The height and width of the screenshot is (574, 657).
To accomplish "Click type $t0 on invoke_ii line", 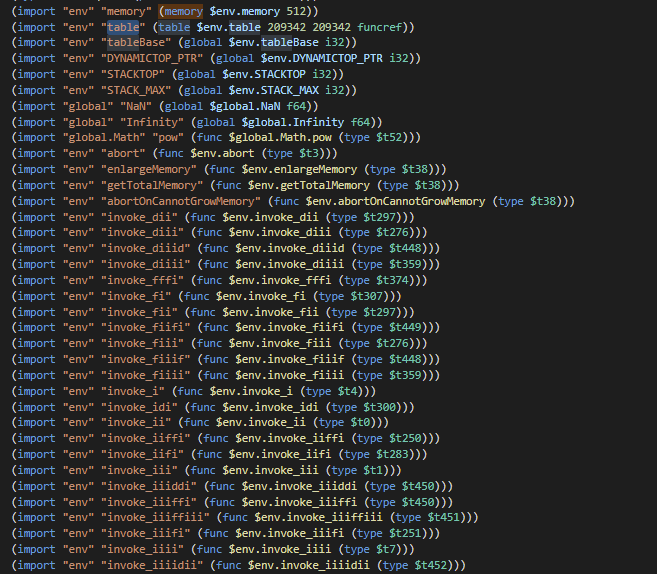I will click(x=361, y=423).
